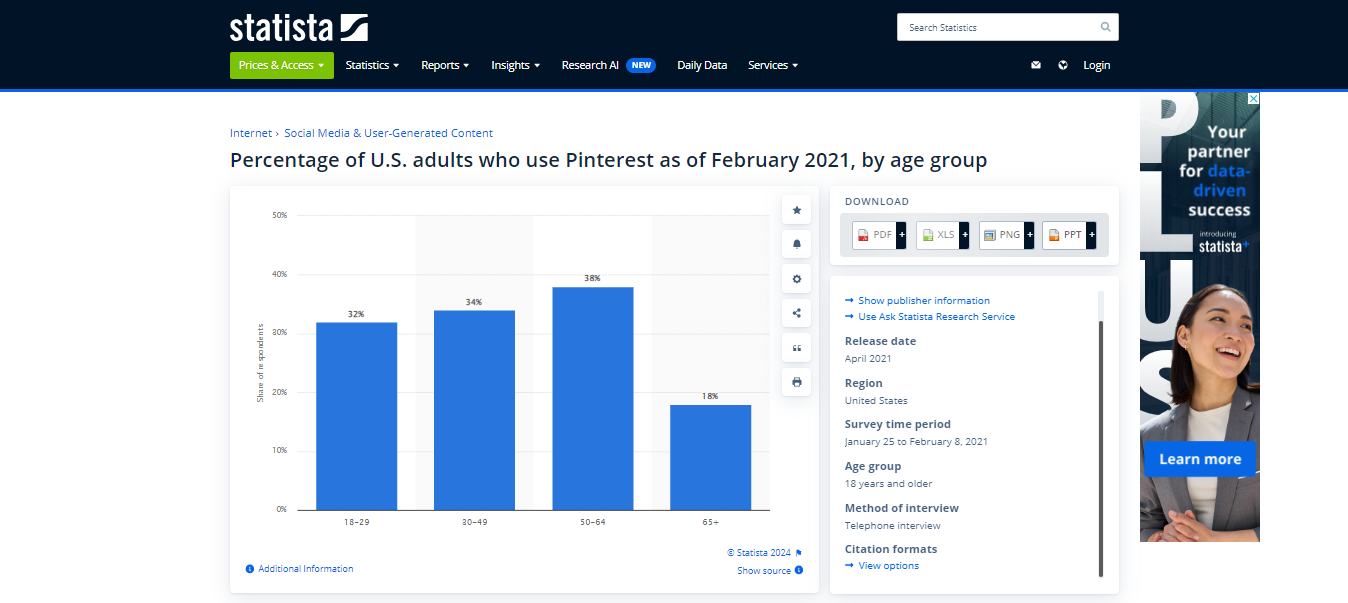Favorite the statistic with star icon

797,210
